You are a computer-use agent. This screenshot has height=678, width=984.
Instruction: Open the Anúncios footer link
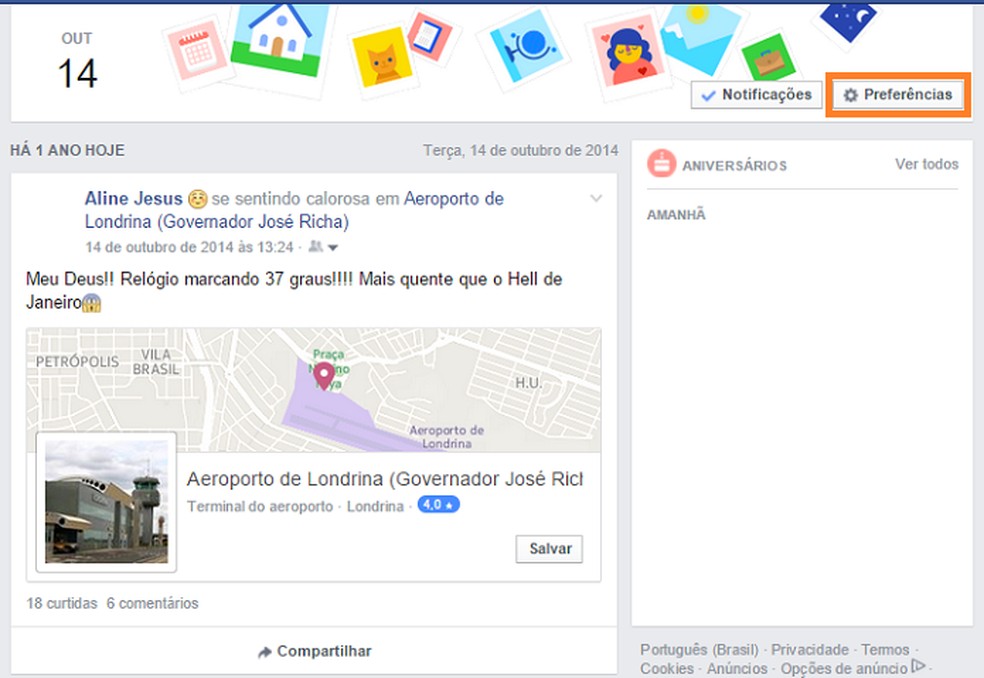(737, 669)
